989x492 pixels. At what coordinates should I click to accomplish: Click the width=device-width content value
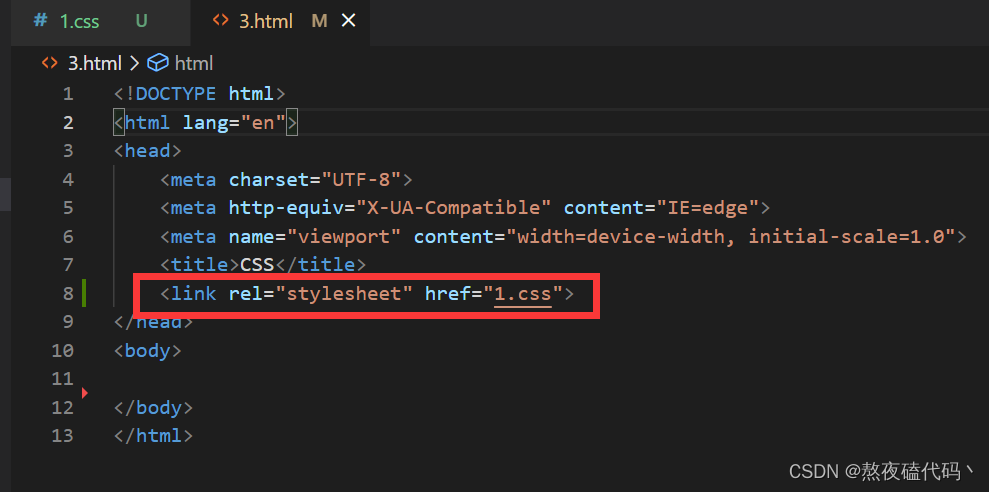[x=734, y=237]
